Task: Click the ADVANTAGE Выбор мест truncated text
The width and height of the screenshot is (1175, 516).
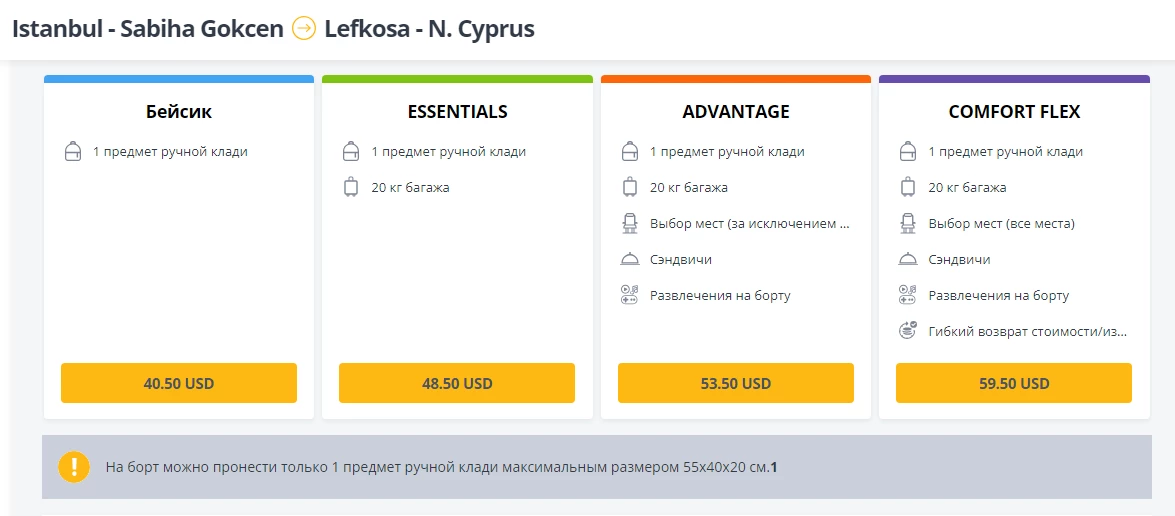Action: click(x=751, y=223)
